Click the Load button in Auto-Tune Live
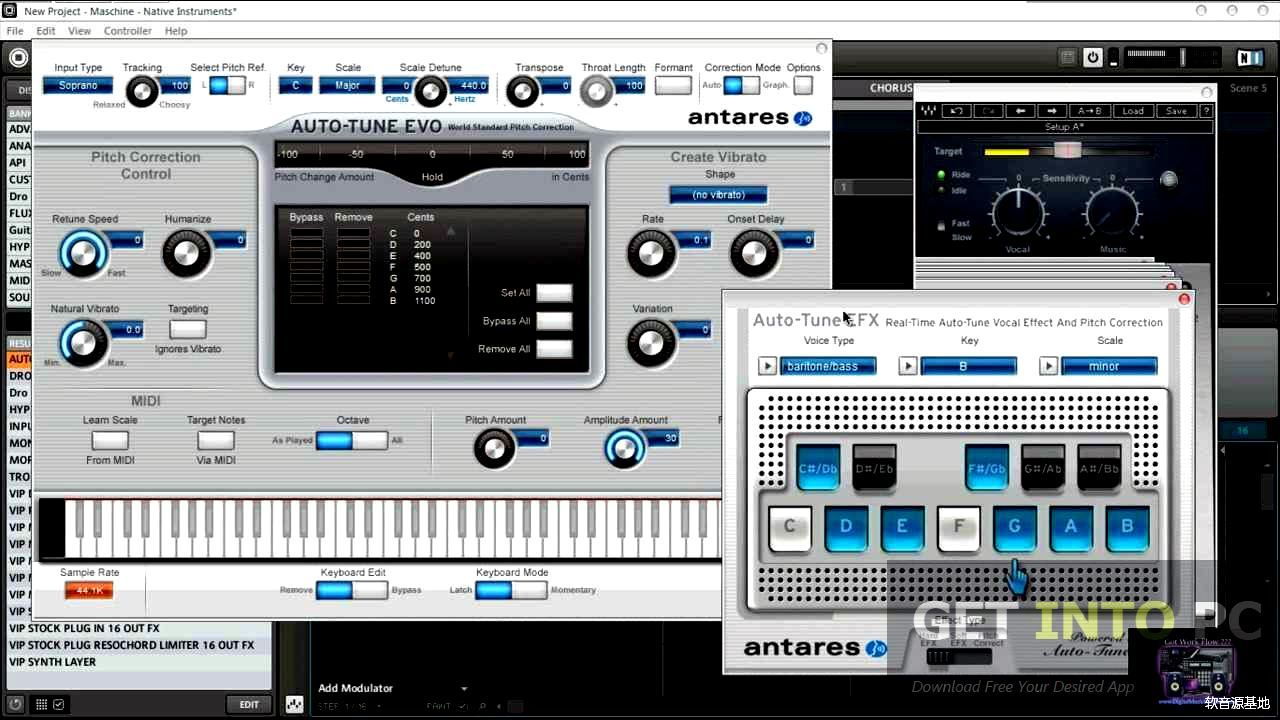 (x=1132, y=111)
